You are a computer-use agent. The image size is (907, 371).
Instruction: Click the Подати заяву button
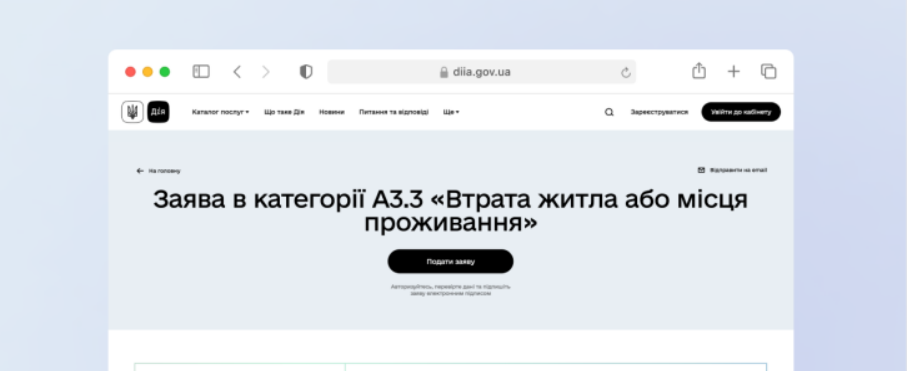pos(451,262)
